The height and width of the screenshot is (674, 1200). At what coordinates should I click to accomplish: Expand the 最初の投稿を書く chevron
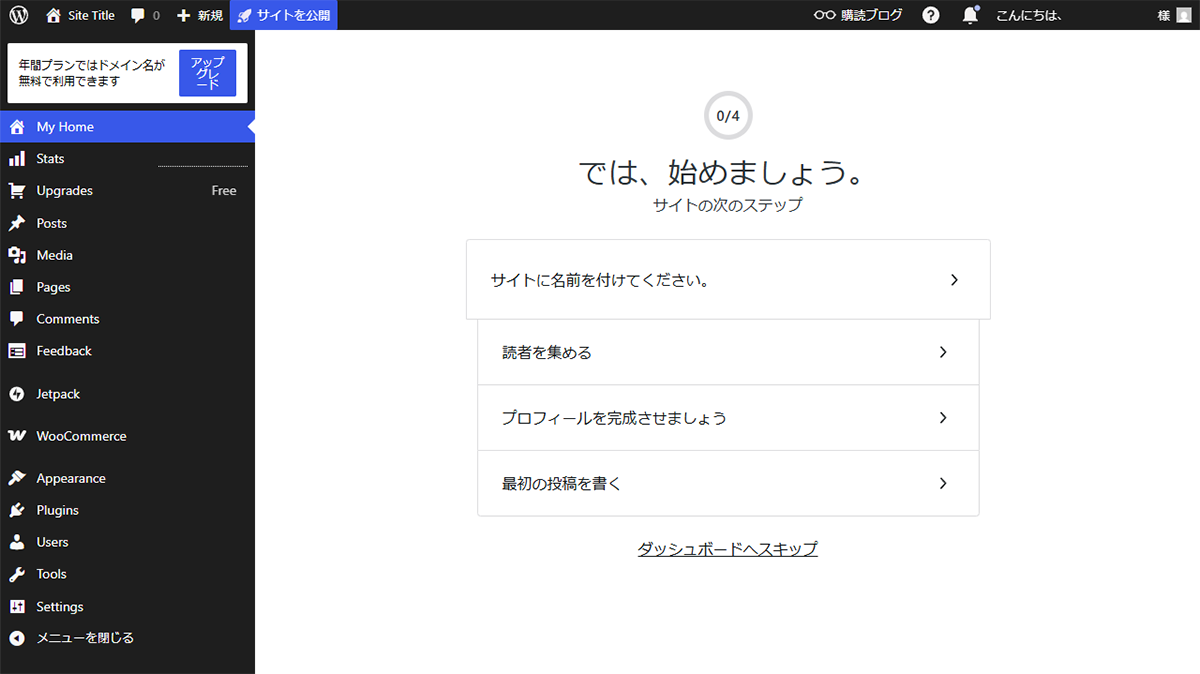pos(942,483)
